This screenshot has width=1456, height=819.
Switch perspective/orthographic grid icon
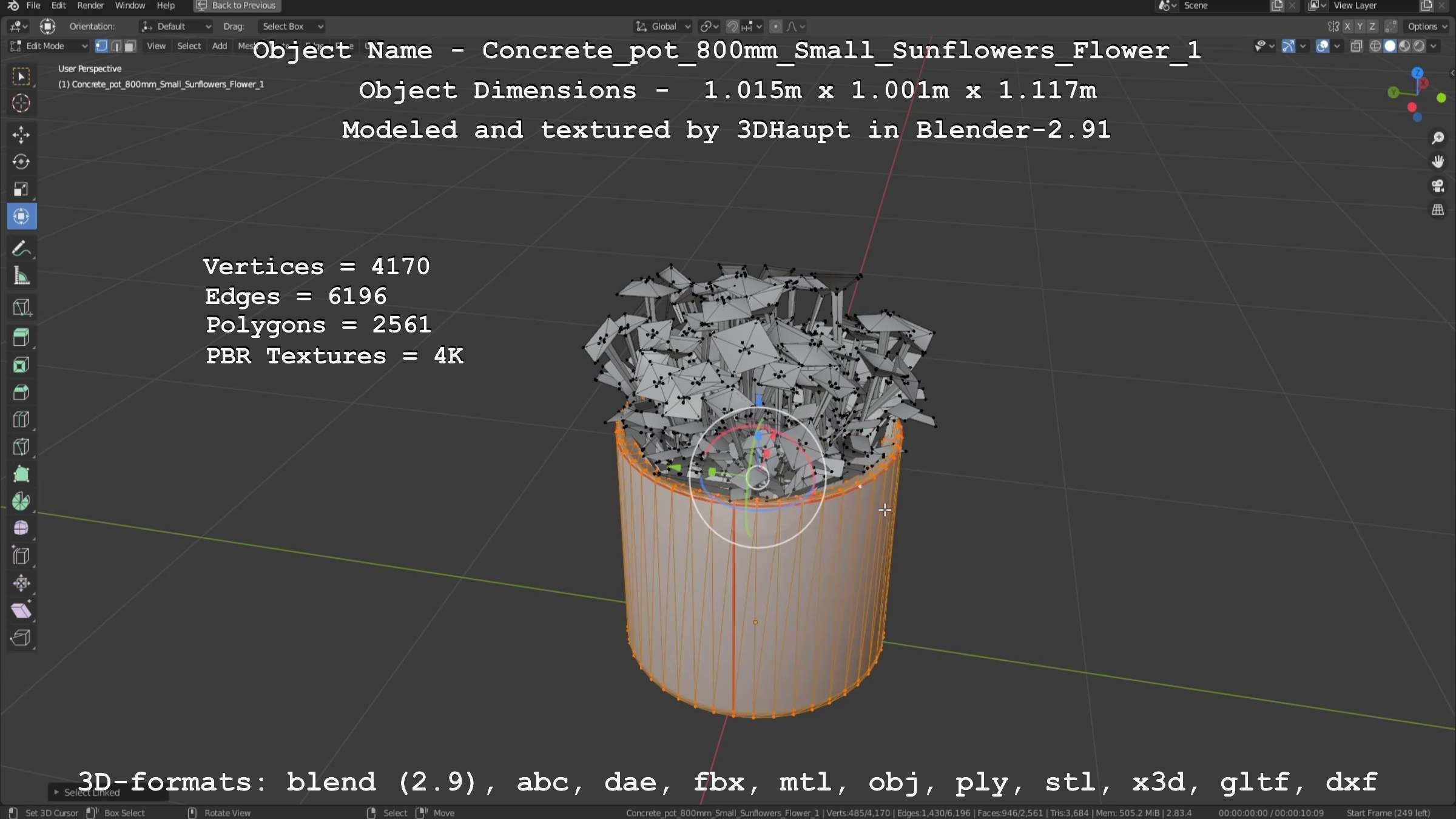[1437, 210]
